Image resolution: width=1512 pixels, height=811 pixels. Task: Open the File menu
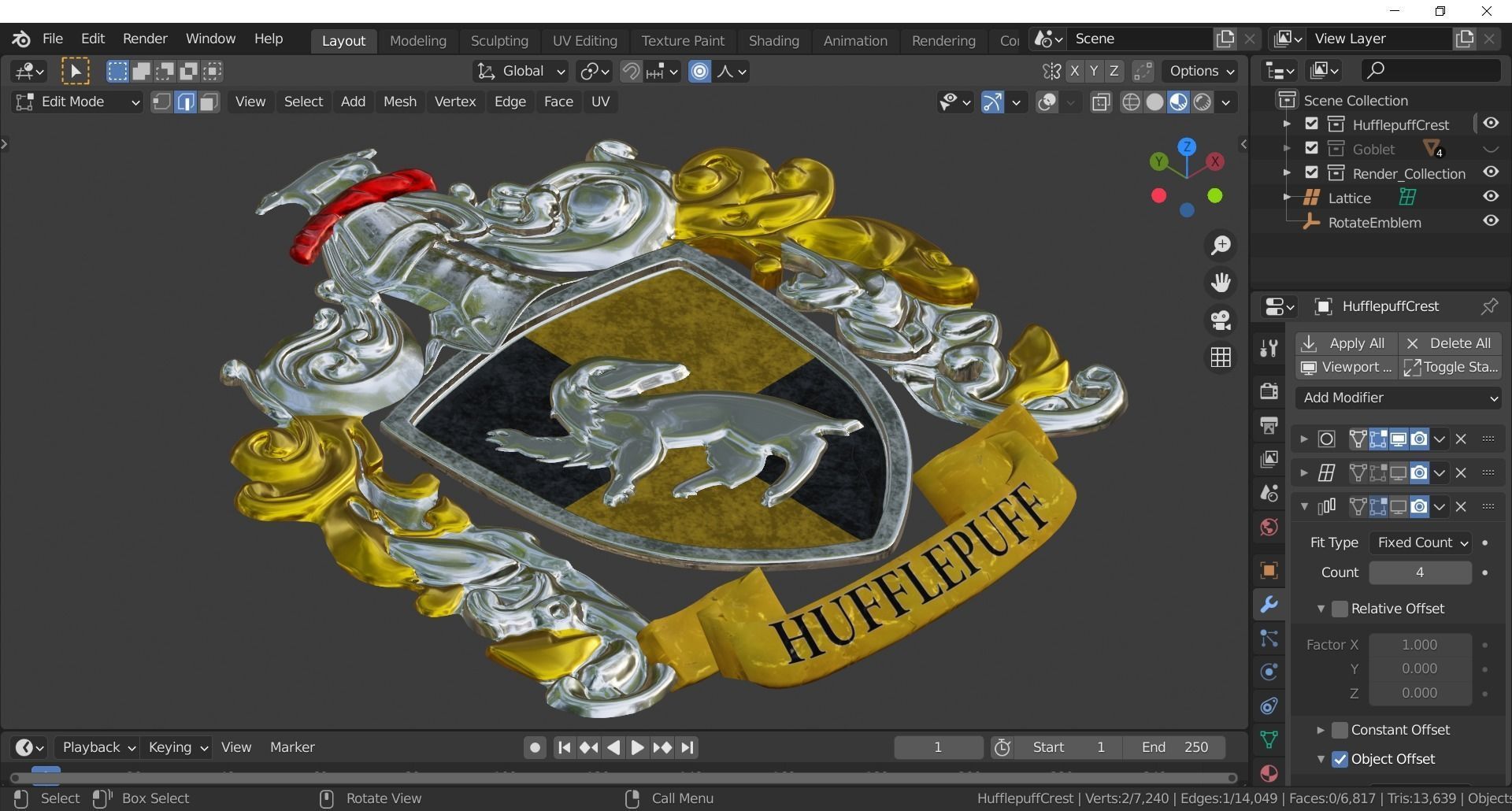pos(53,39)
